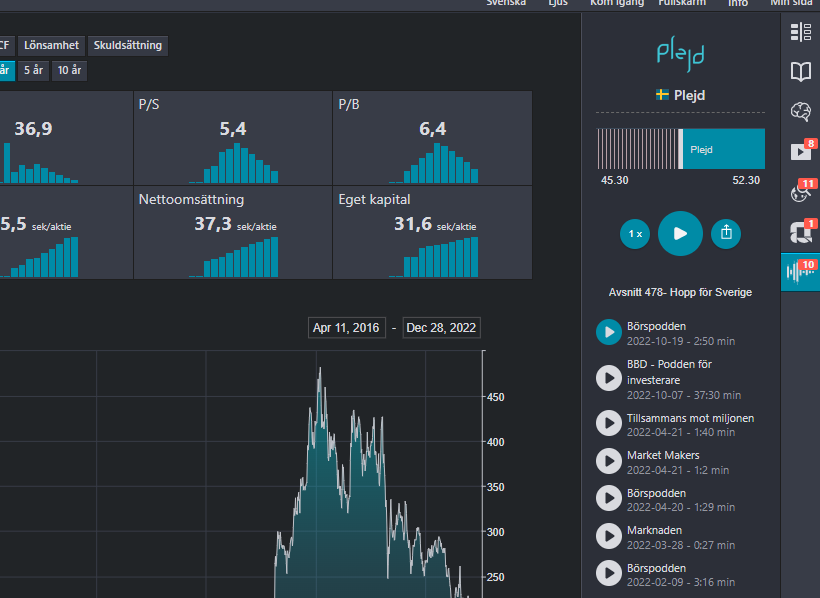Play Börspodden episode from 2022-10-19
This screenshot has width=820, height=598.
[x=609, y=332]
